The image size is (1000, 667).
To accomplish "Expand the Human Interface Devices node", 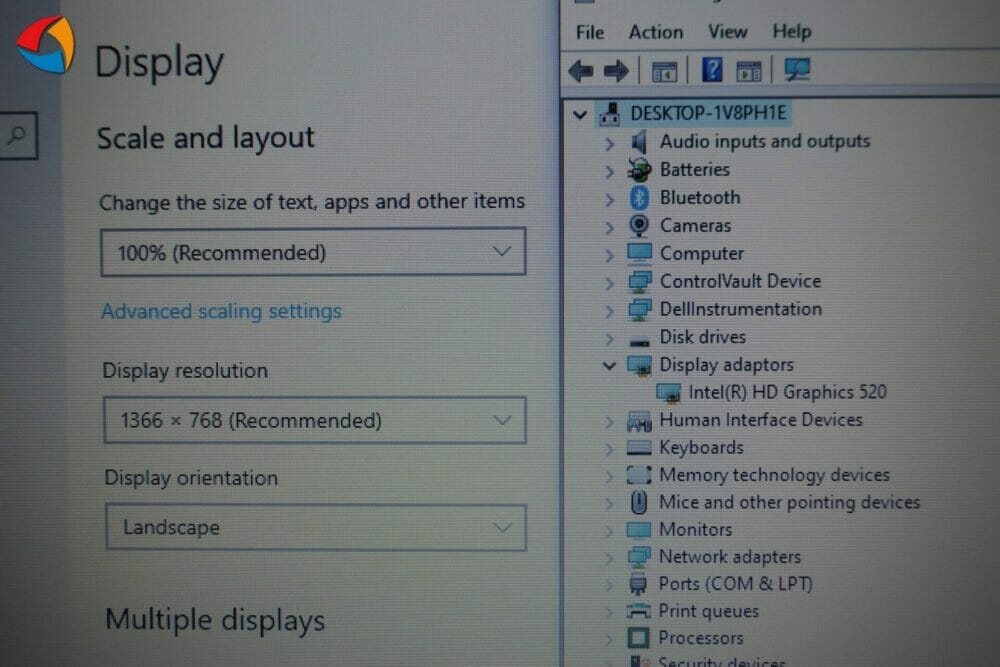I will 609,421.
